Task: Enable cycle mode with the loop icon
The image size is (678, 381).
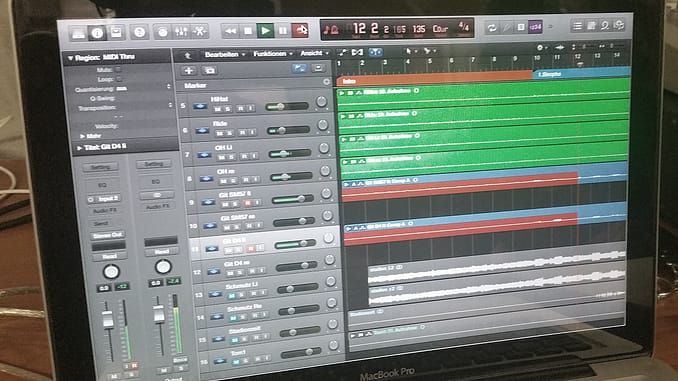Action: pyautogui.click(x=492, y=28)
